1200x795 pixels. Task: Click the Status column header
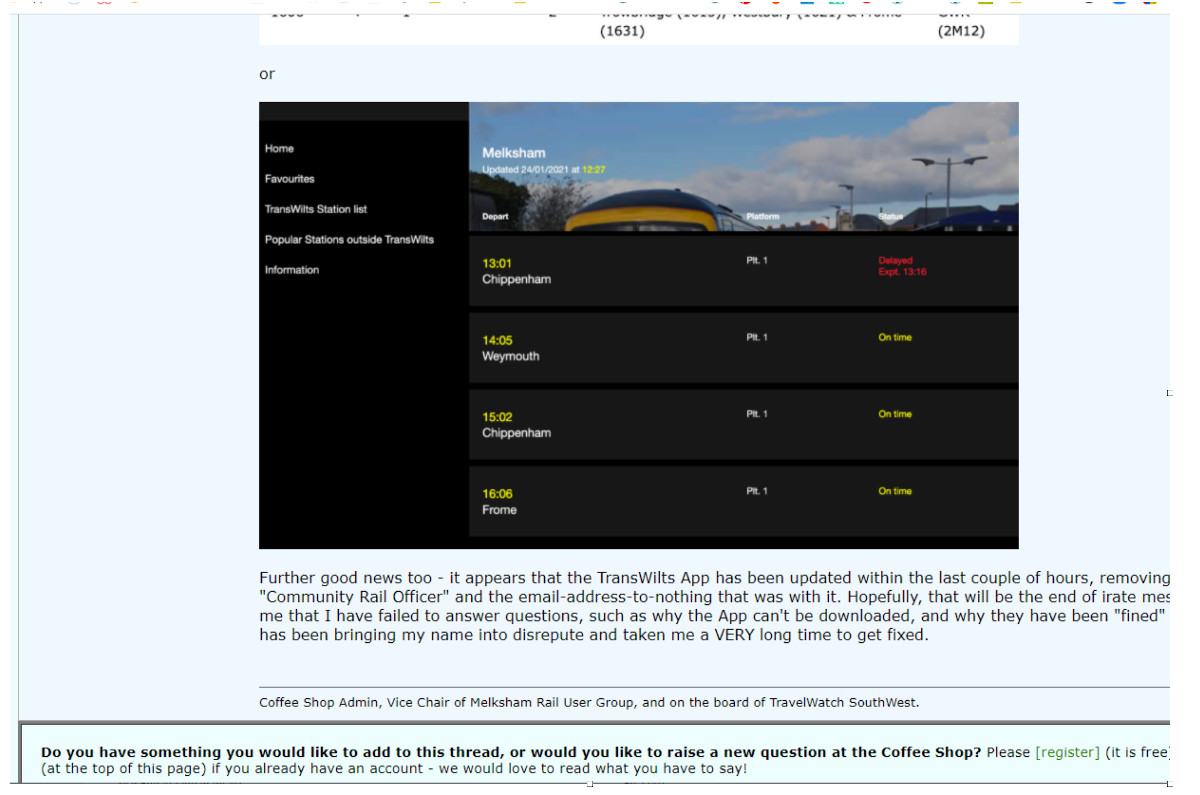point(890,217)
